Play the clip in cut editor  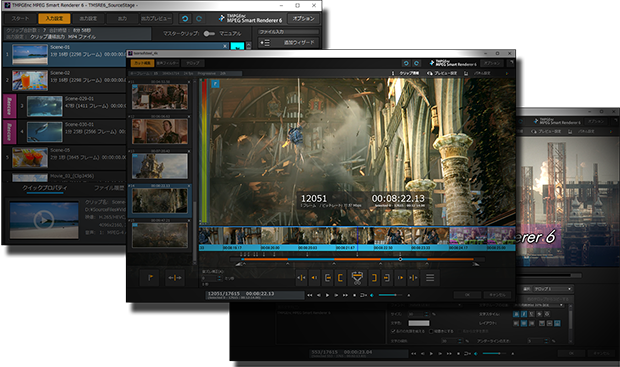pyautogui.click(x=327, y=295)
